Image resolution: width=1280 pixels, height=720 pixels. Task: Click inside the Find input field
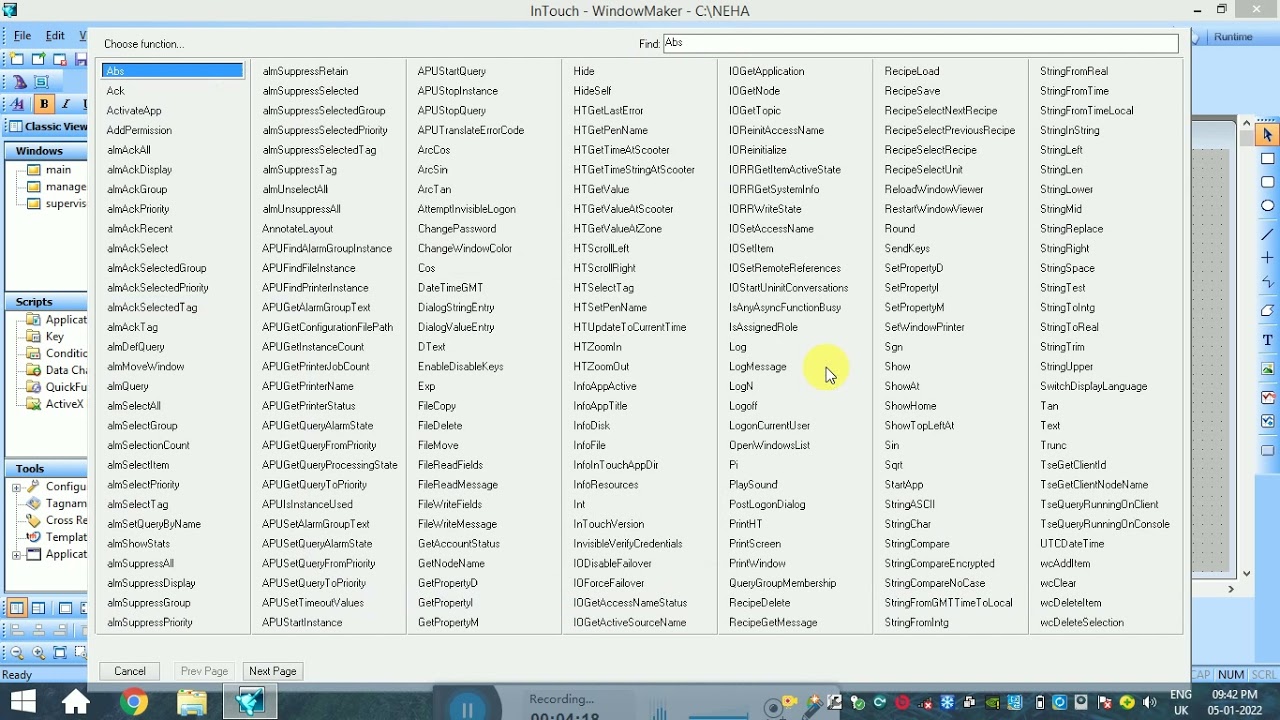920,43
